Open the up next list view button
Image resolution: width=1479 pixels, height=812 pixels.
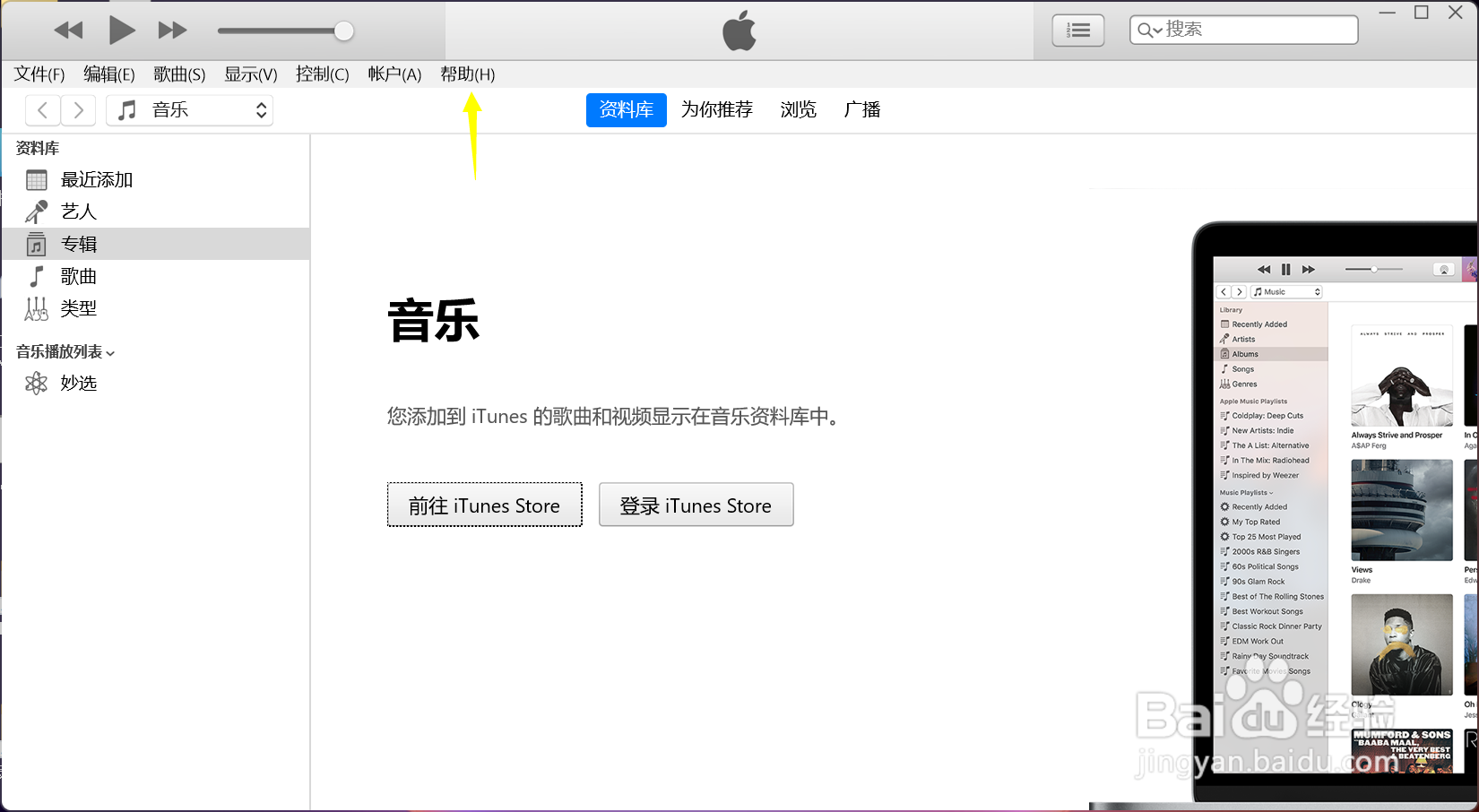click(1077, 30)
